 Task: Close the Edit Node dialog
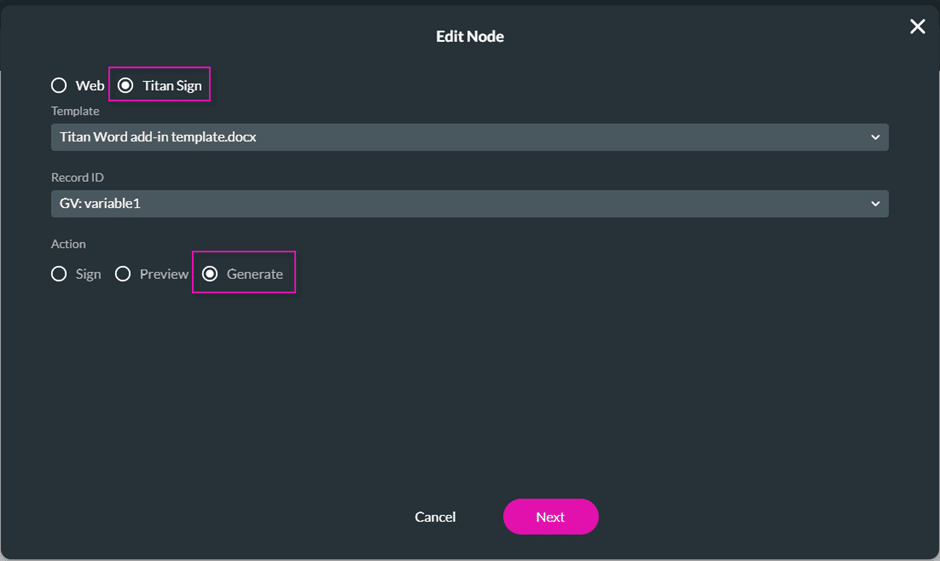(917, 26)
